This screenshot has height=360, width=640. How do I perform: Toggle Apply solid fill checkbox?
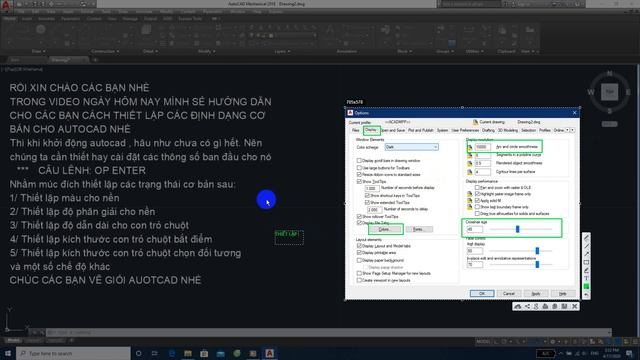(477, 200)
